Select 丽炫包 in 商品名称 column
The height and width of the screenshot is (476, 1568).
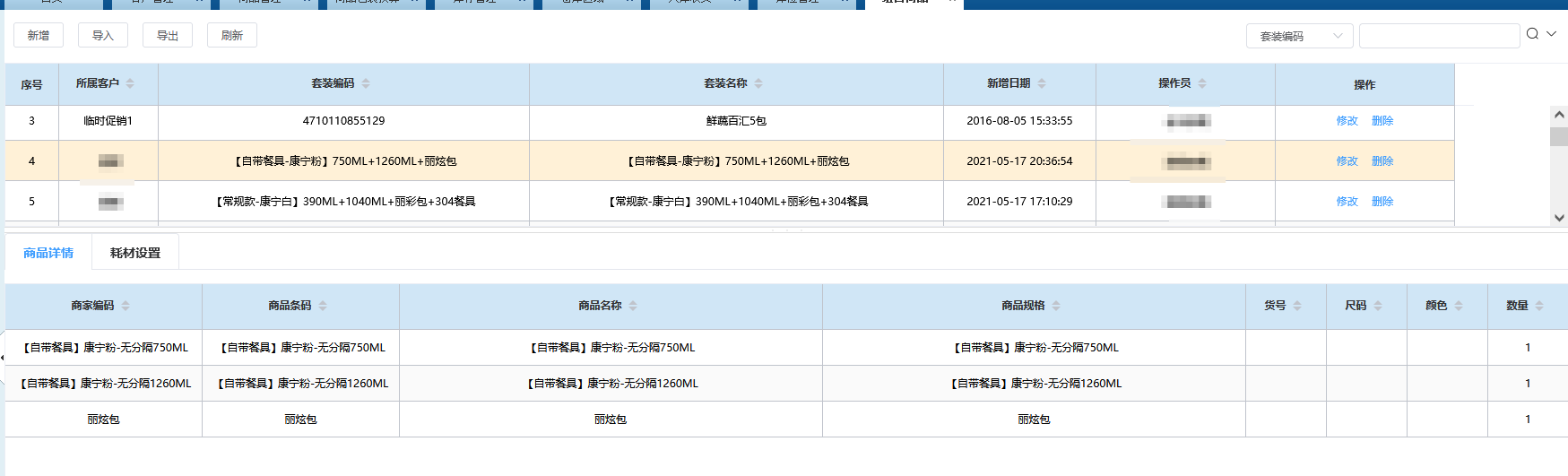611,420
